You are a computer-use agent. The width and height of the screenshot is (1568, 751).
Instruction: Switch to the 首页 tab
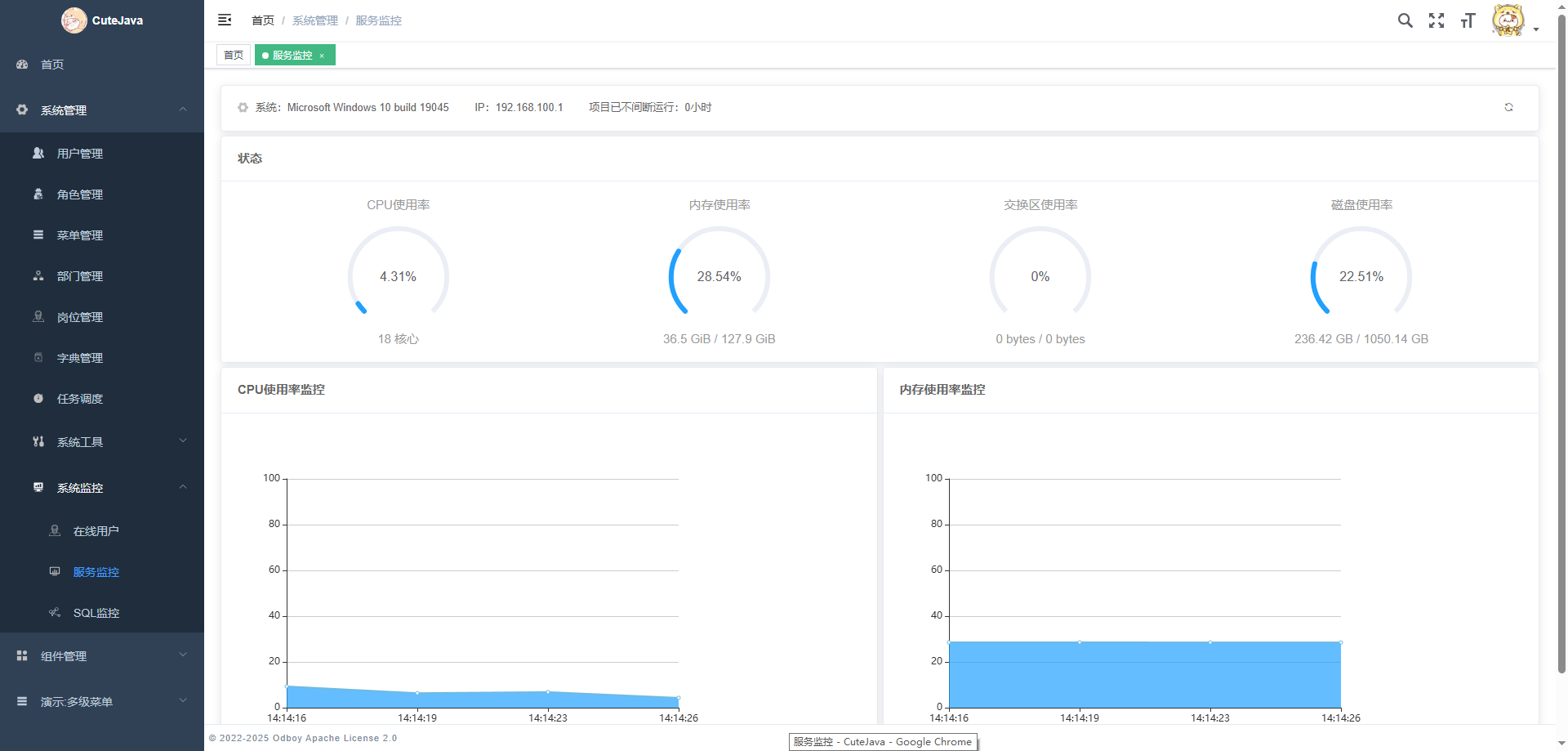pyautogui.click(x=234, y=55)
